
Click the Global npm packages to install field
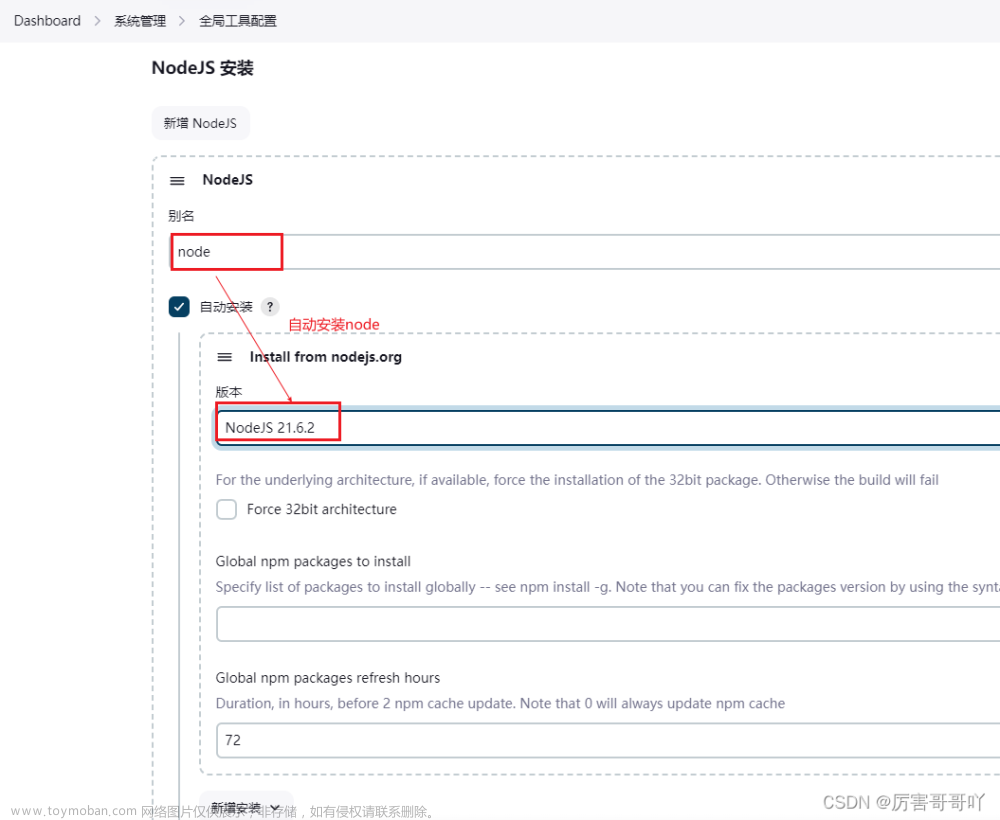click(x=608, y=624)
